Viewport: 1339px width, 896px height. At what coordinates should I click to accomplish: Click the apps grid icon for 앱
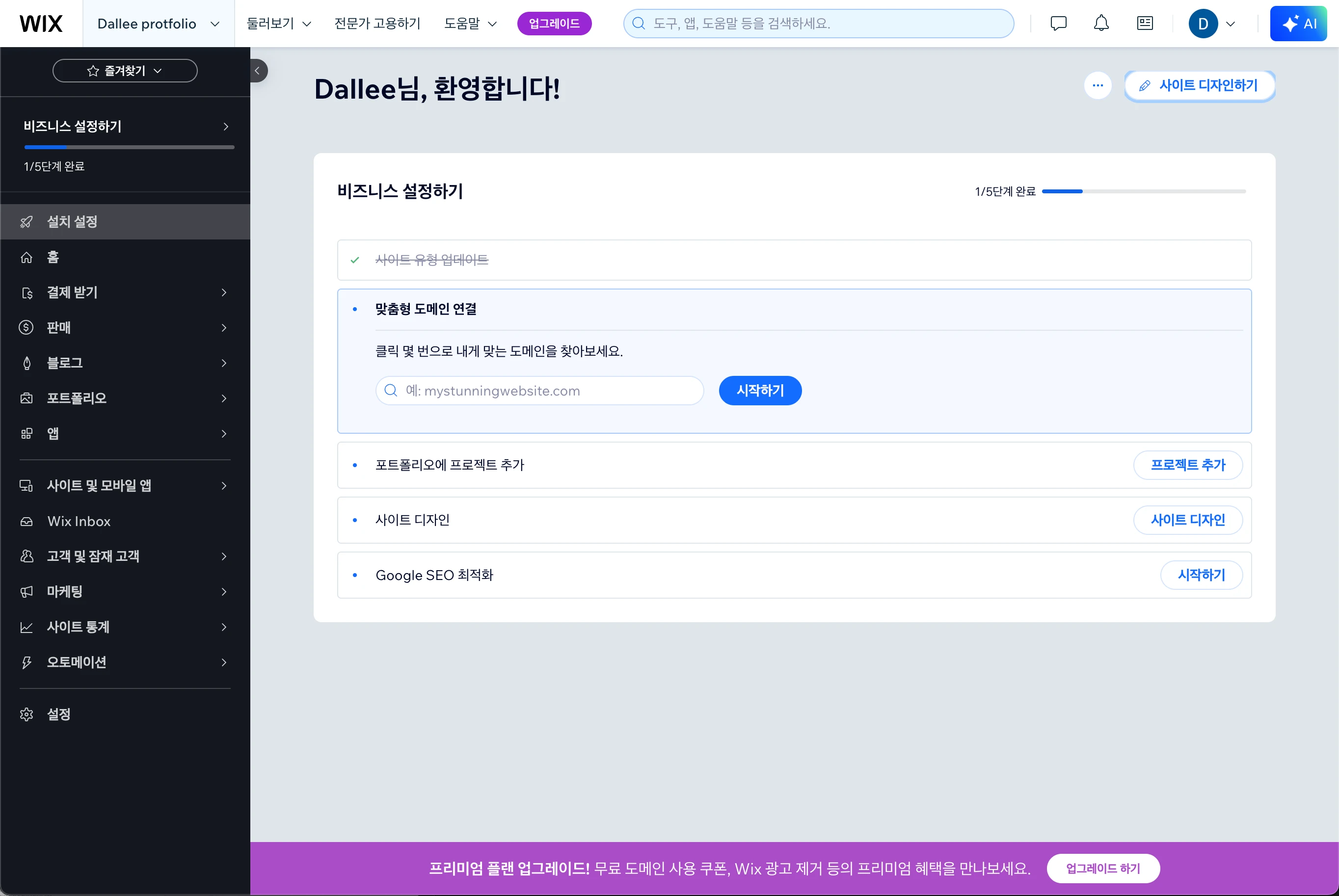pos(27,434)
